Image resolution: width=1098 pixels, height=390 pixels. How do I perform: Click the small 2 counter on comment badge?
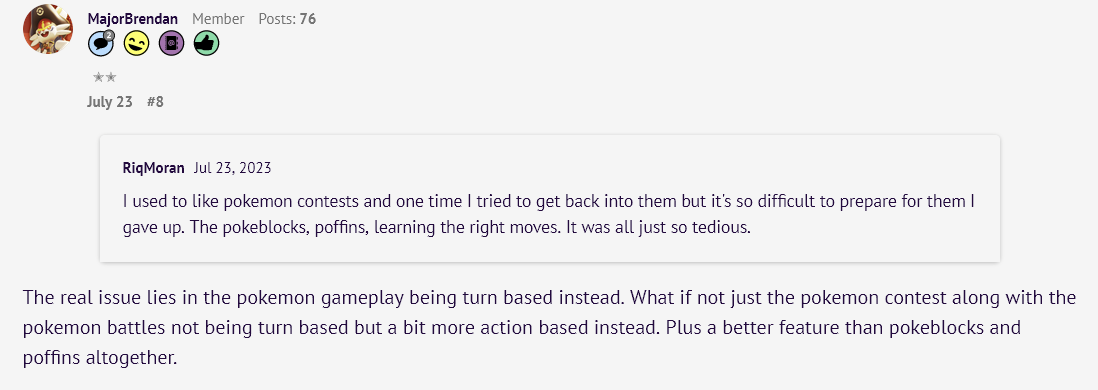[x=109, y=35]
